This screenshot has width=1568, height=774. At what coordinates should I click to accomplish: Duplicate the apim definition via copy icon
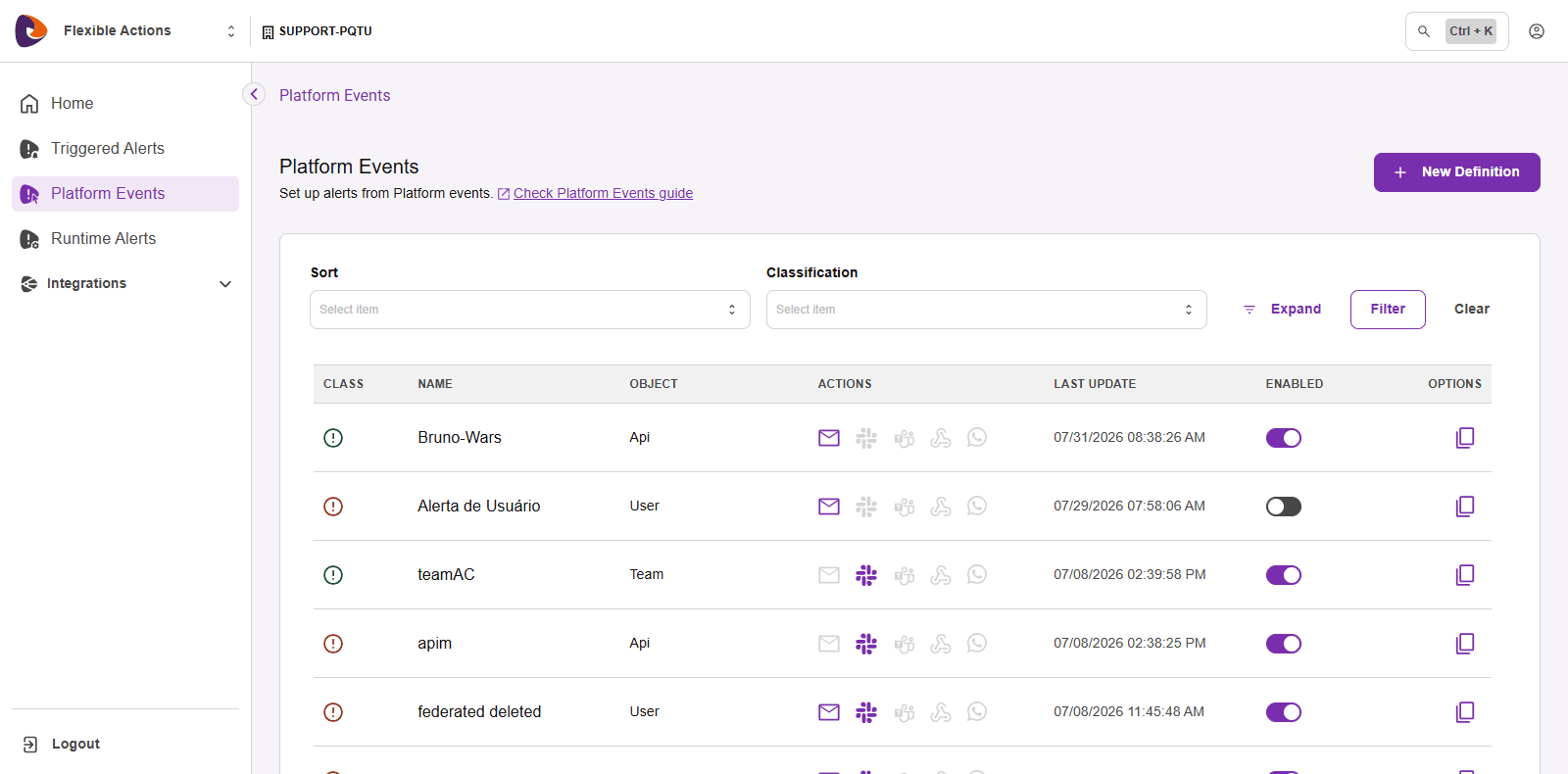pyautogui.click(x=1465, y=644)
